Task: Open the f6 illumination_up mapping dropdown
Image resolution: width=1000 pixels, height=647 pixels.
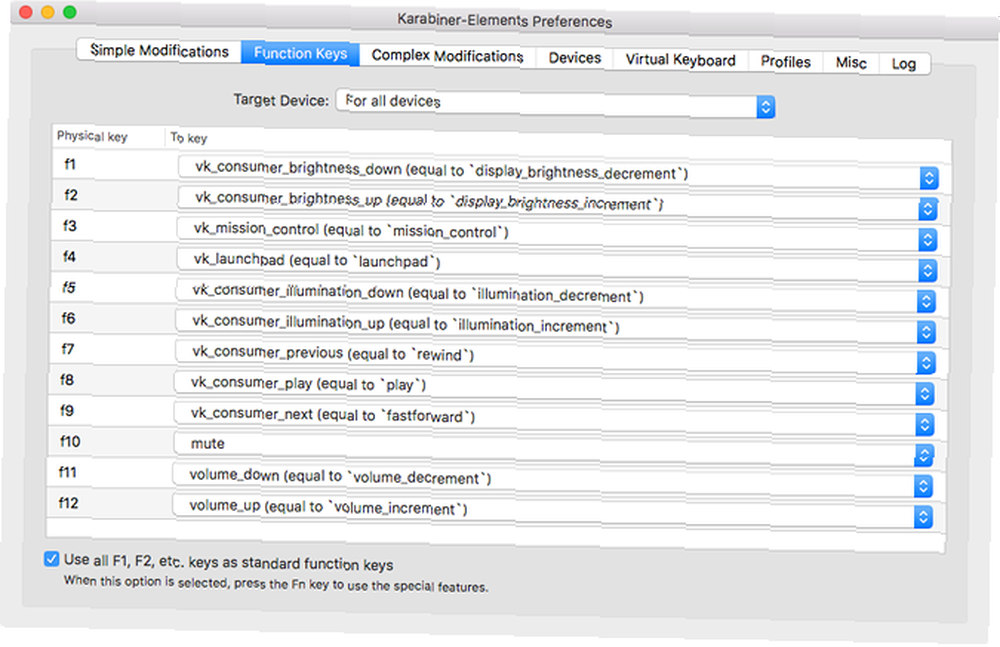Action: tap(554, 325)
